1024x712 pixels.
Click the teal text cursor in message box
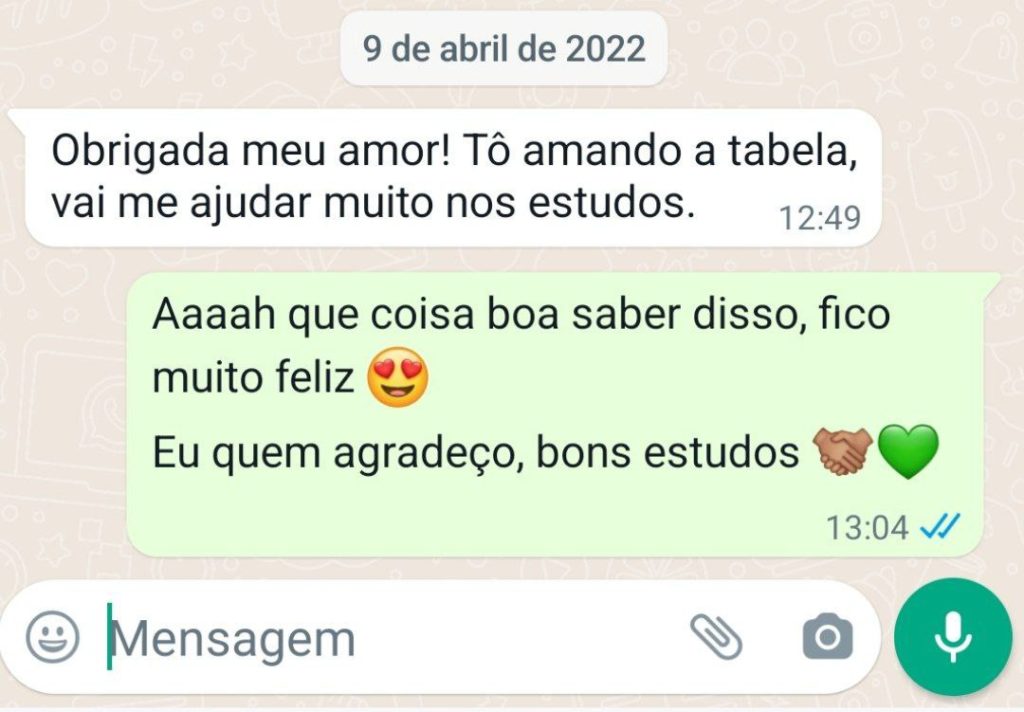click(110, 636)
